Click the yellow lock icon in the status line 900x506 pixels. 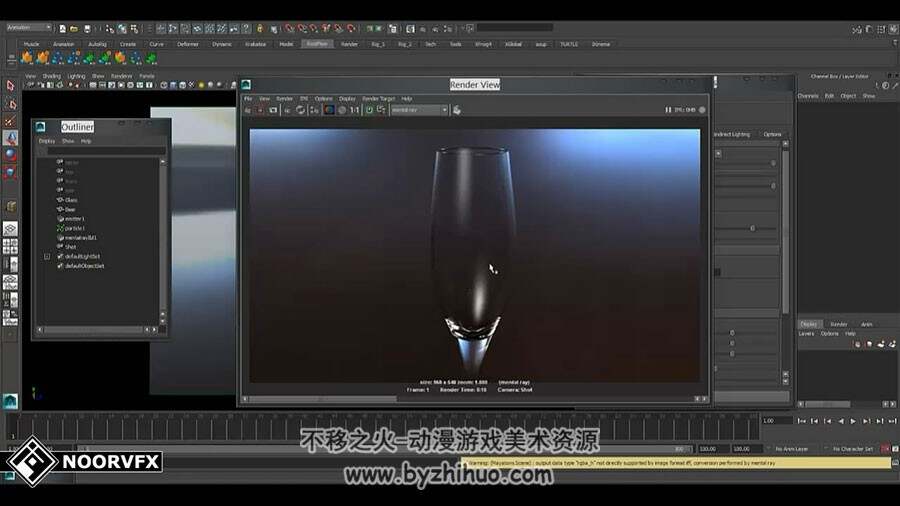[x=260, y=28]
